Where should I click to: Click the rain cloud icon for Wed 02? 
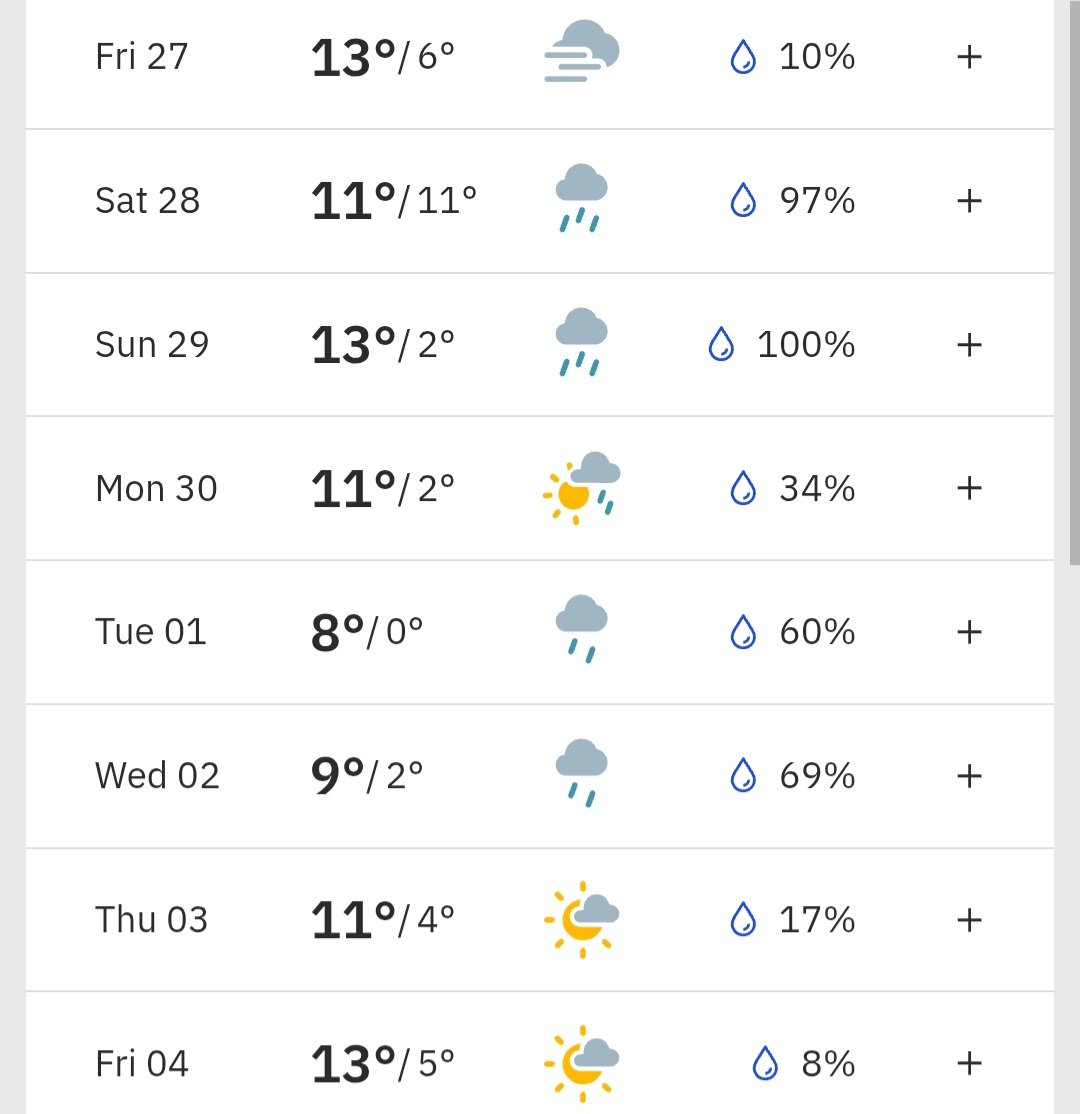point(581,773)
